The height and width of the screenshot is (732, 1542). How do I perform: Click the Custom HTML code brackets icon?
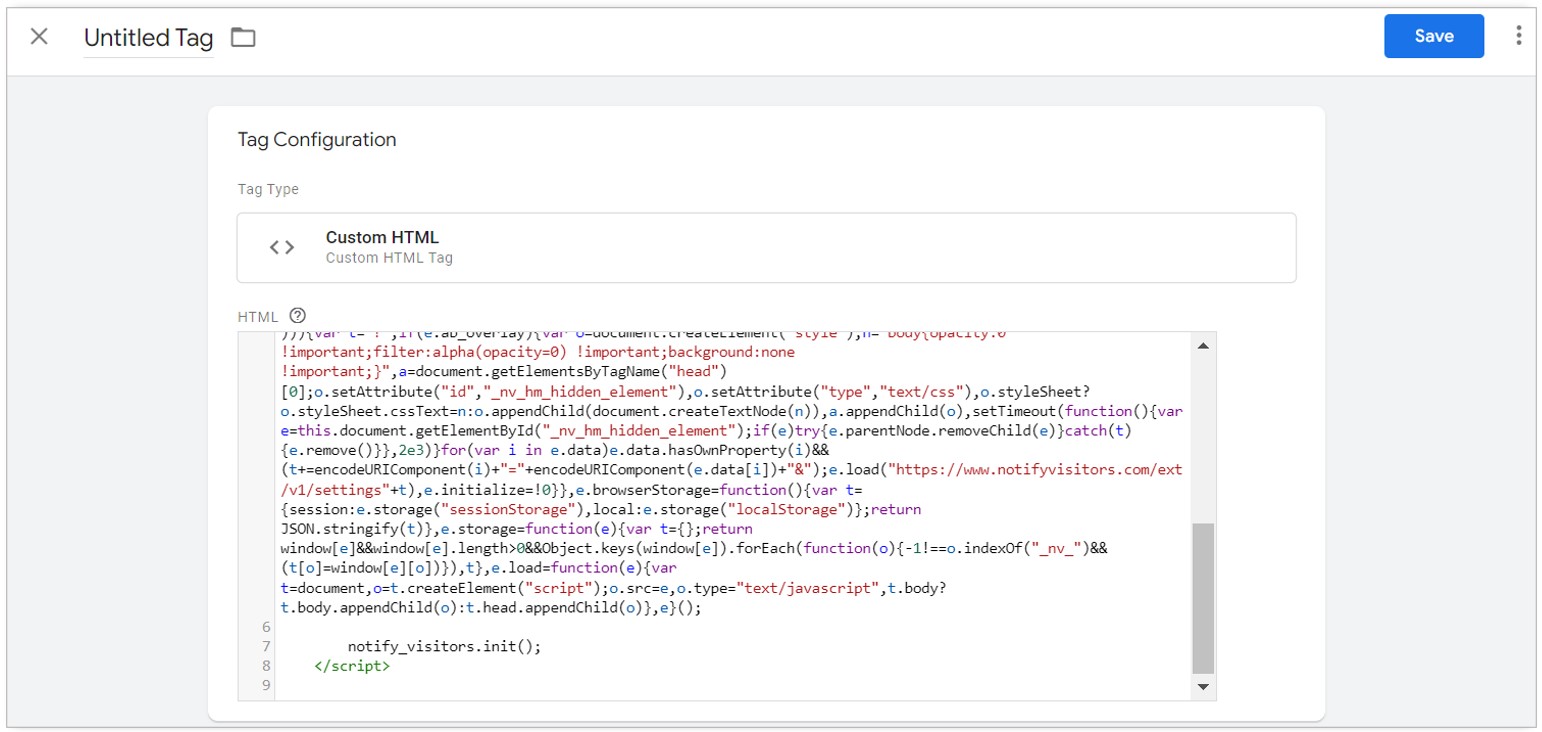tap(282, 247)
